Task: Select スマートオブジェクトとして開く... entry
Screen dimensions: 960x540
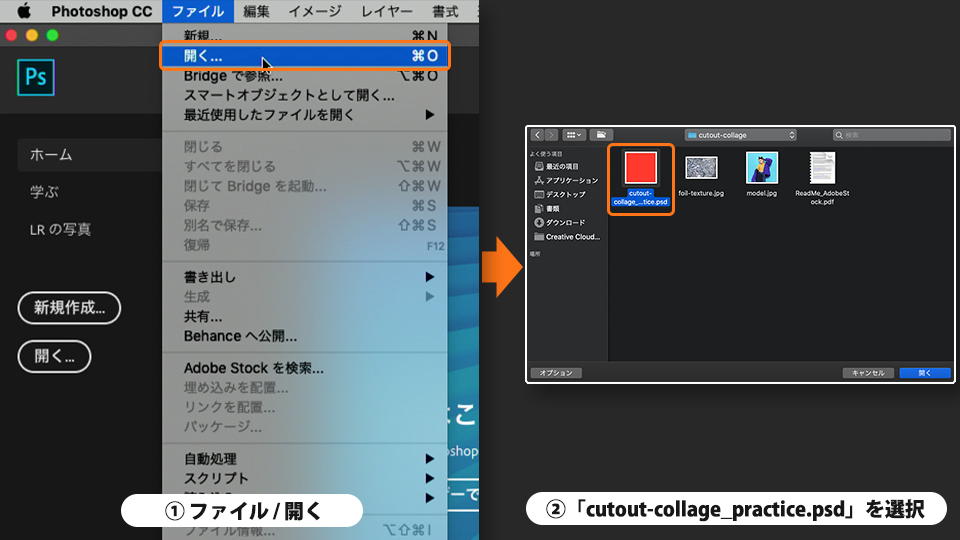Action: pyautogui.click(x=305, y=96)
